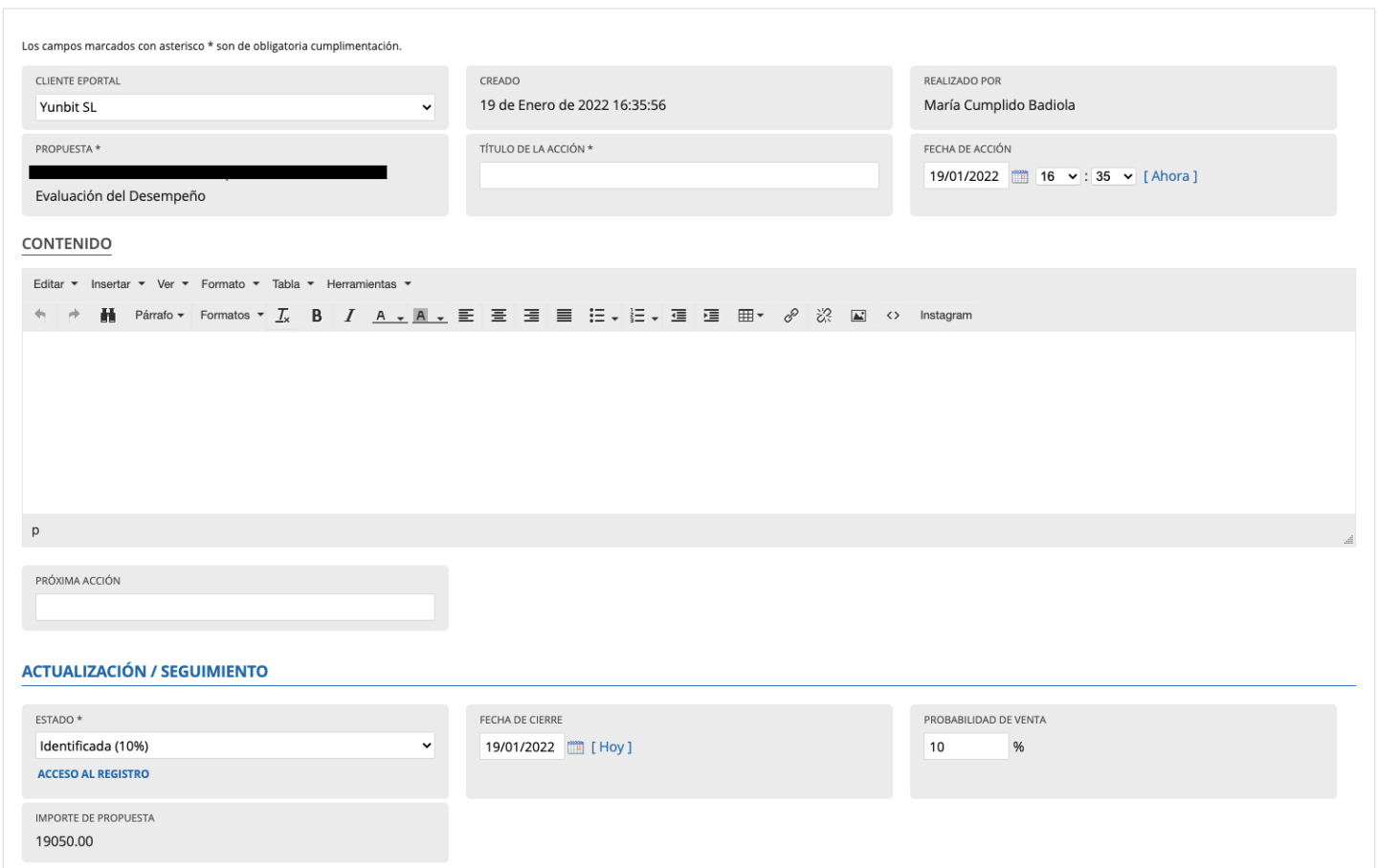Open source code view icon

pyautogui.click(x=893, y=315)
